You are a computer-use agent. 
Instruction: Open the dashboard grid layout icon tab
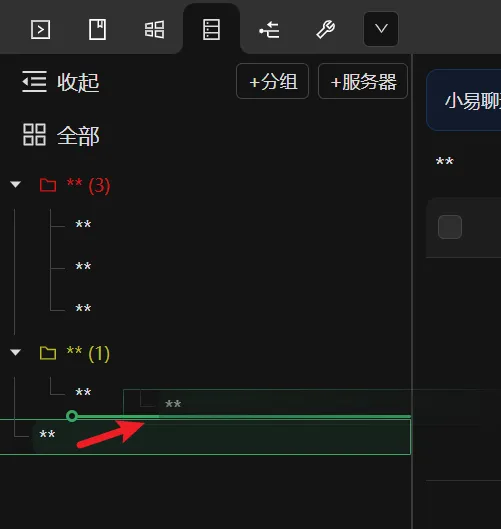point(155,30)
